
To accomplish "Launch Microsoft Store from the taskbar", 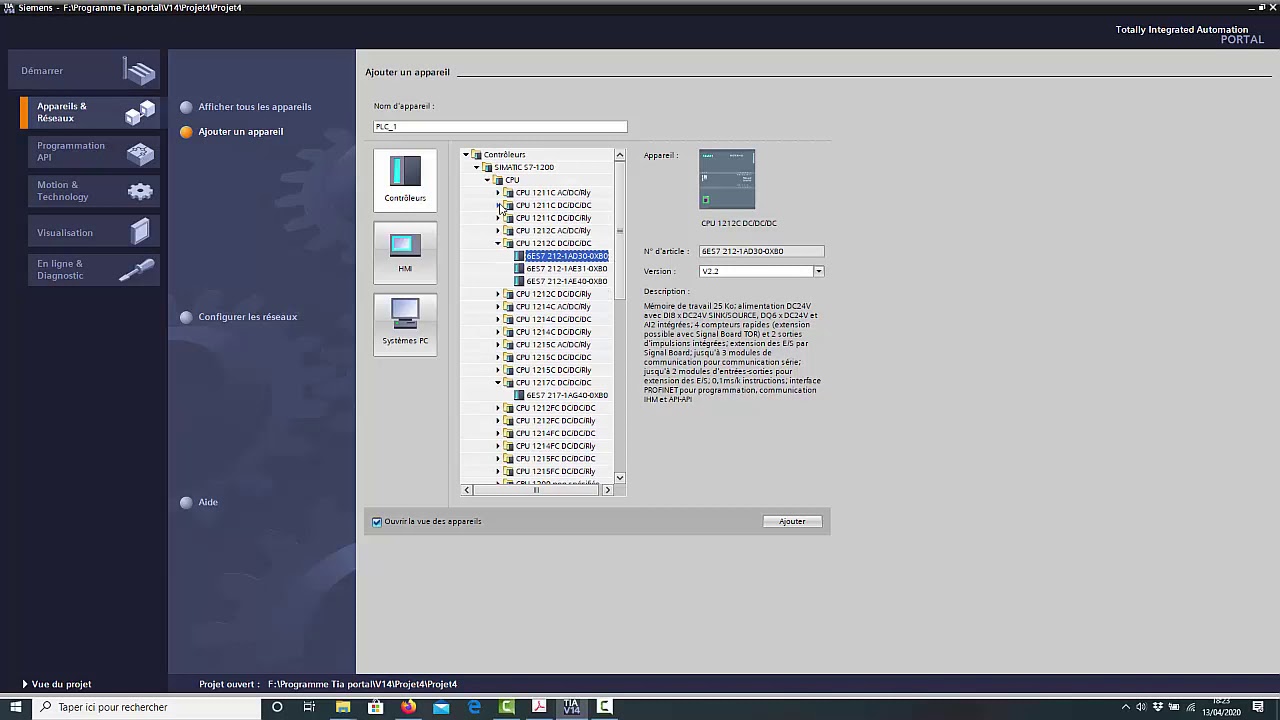I will 376,707.
